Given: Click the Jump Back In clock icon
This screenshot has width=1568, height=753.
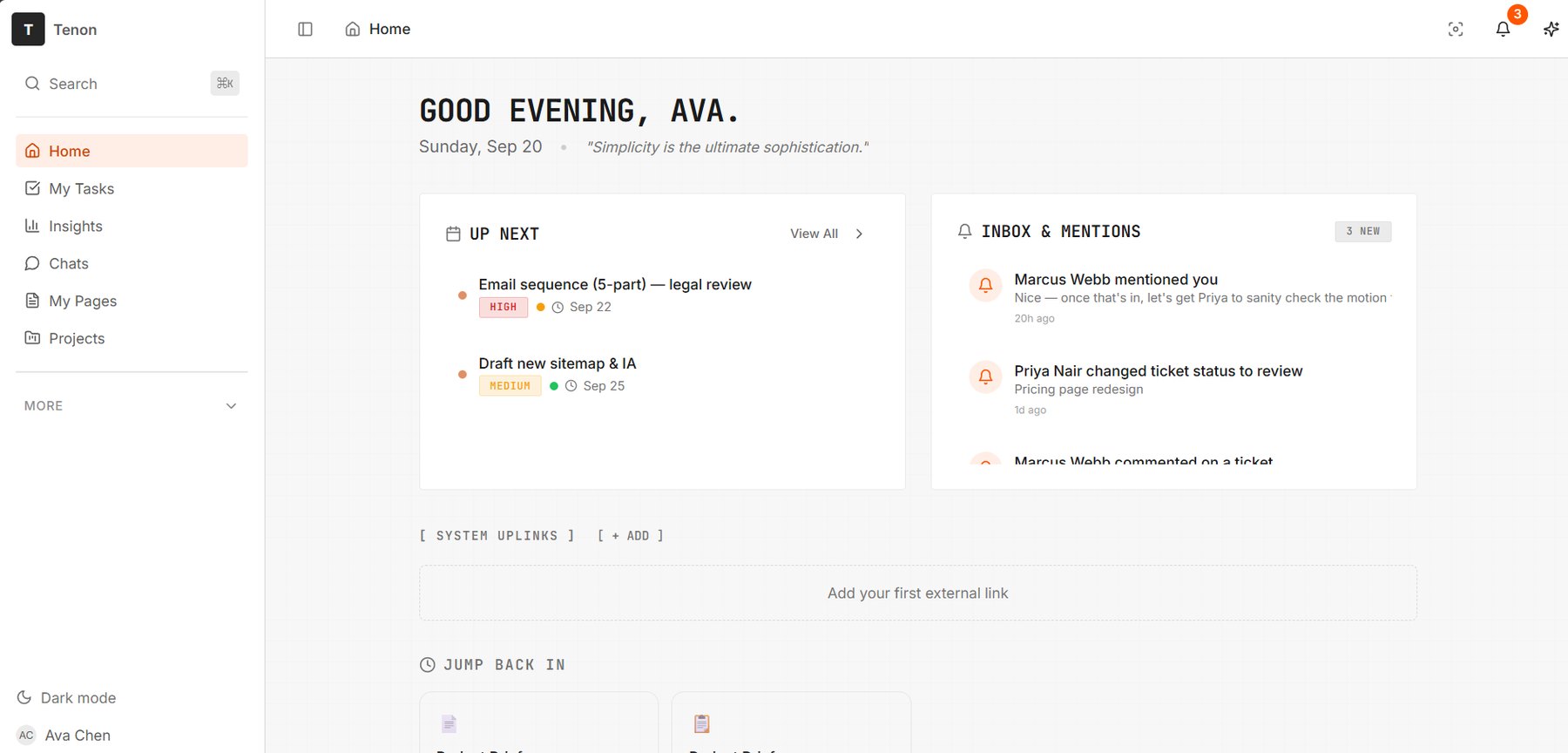Looking at the screenshot, I should (428, 665).
